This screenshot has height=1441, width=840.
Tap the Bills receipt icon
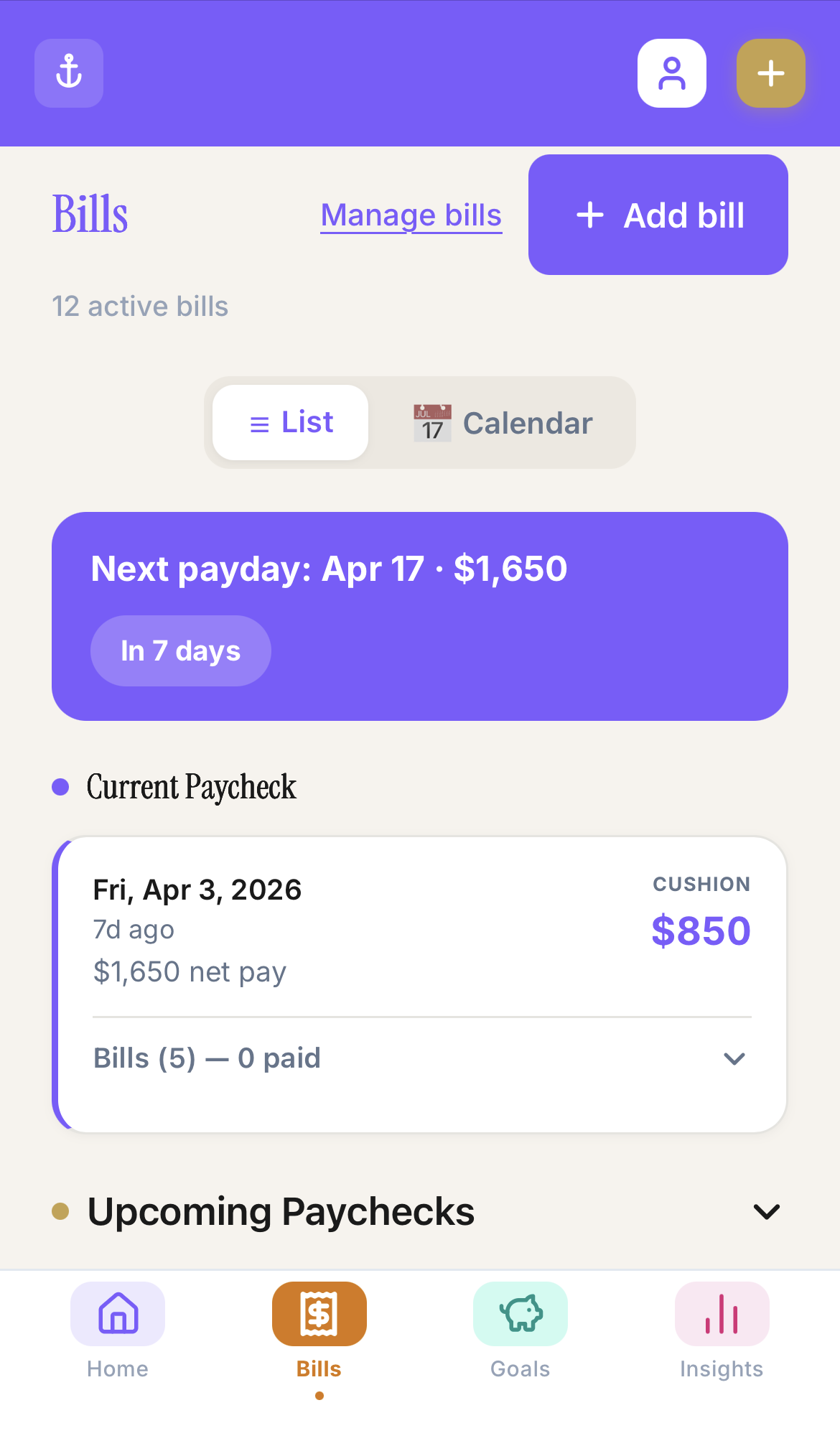(319, 1313)
